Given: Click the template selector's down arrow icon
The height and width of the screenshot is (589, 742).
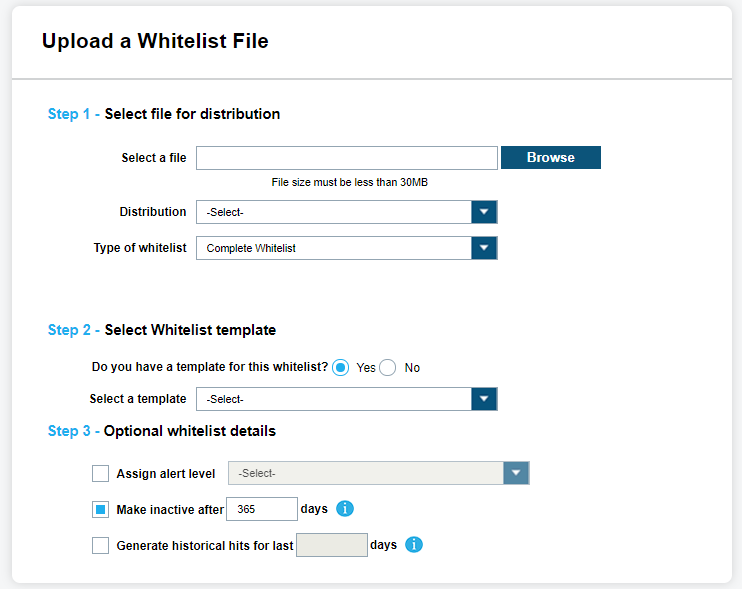Looking at the screenshot, I should 484,399.
